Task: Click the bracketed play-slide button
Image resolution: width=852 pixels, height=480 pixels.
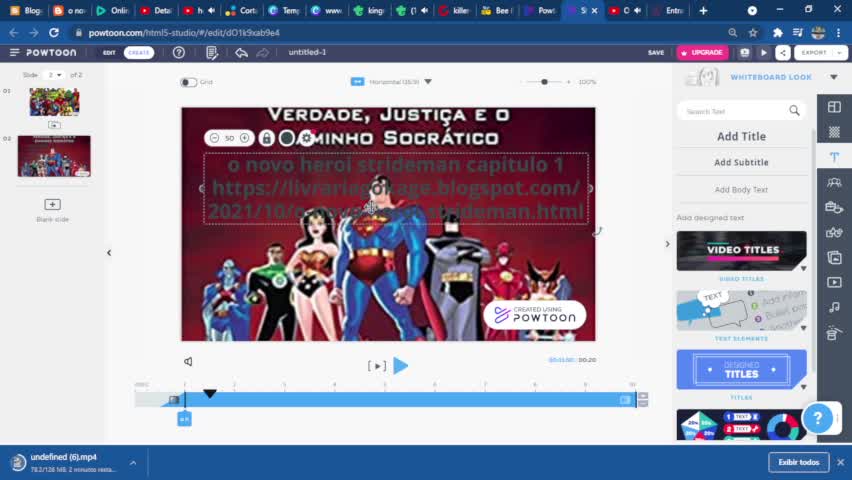Action: (x=377, y=366)
